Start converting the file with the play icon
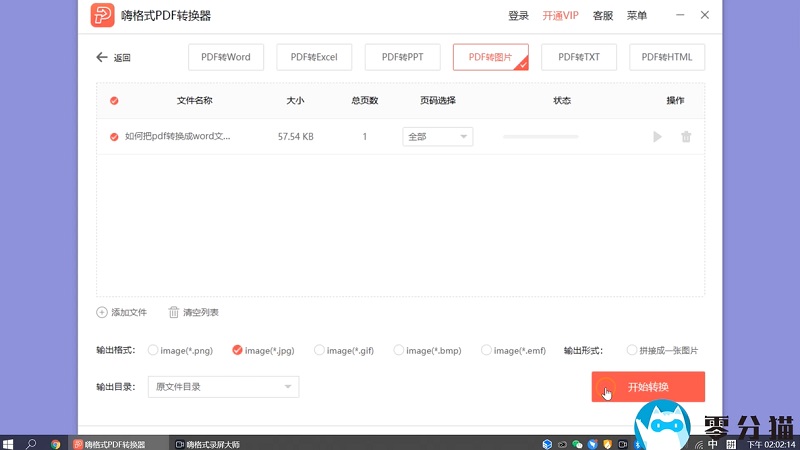 point(657,137)
